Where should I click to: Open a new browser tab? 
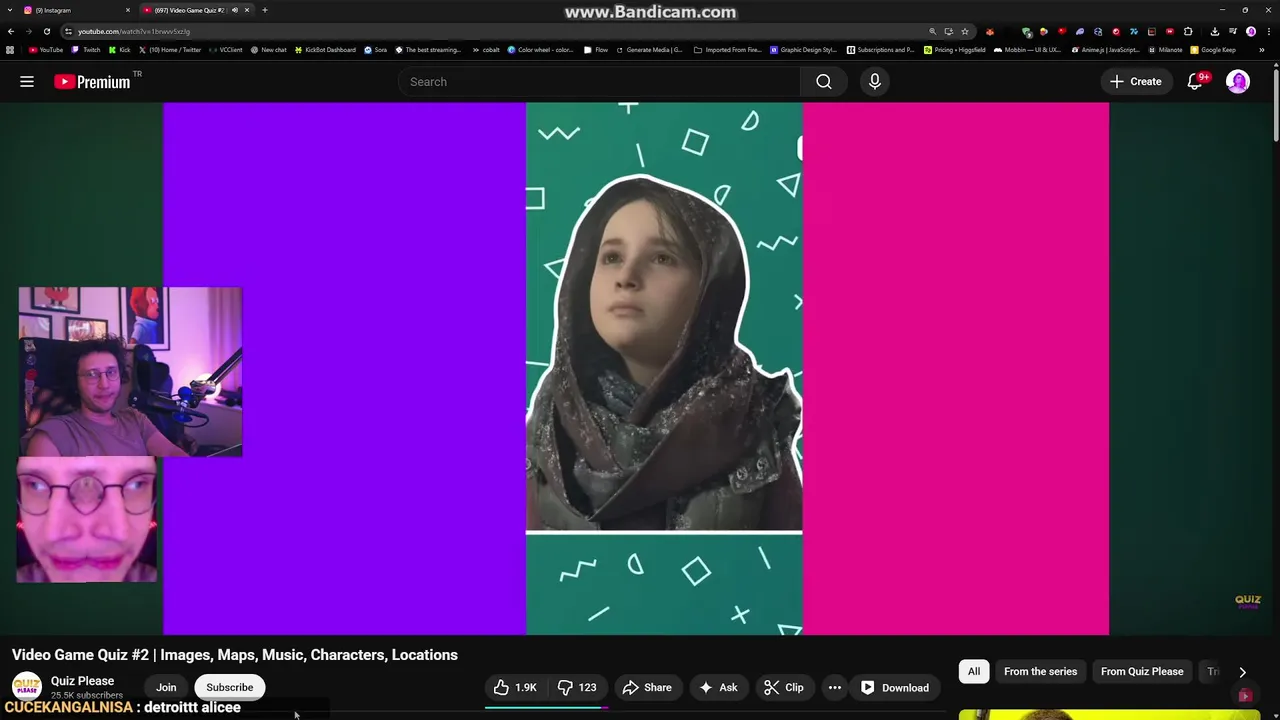click(265, 10)
